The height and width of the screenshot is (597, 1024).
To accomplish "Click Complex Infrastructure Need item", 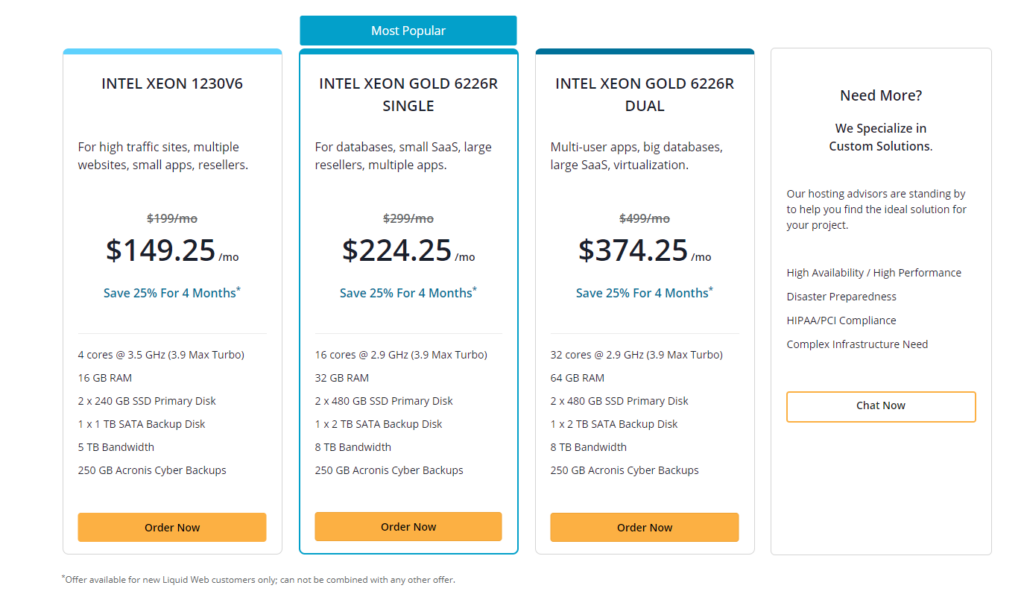I will click(857, 344).
